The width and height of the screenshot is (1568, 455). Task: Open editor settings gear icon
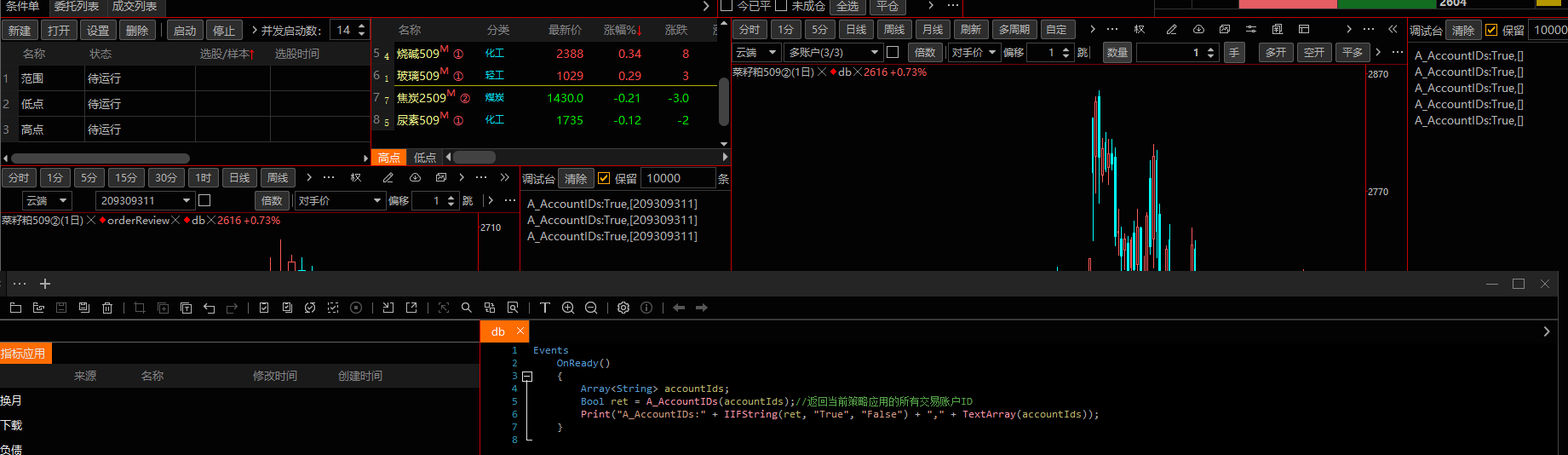pos(623,308)
